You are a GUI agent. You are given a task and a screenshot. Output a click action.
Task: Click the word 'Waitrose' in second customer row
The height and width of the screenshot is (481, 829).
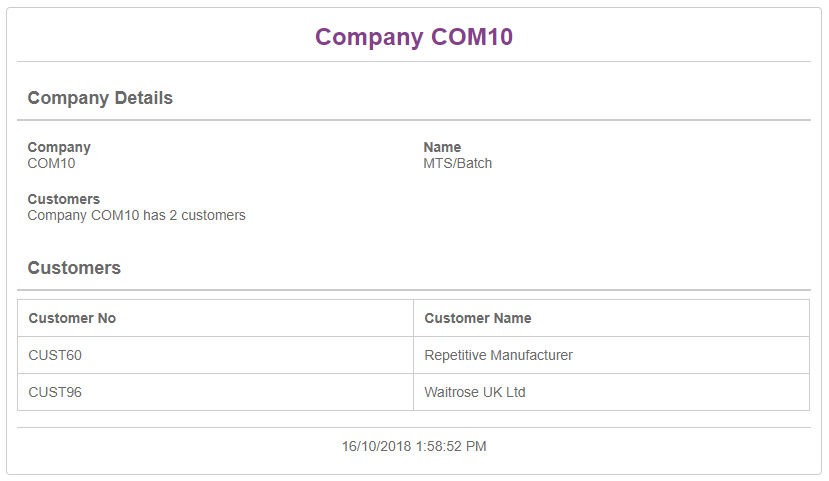coord(451,392)
